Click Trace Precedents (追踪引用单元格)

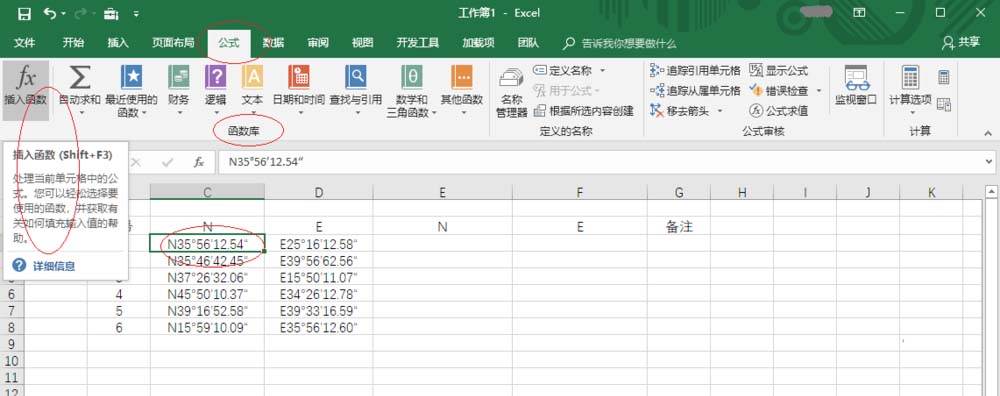tap(695, 70)
